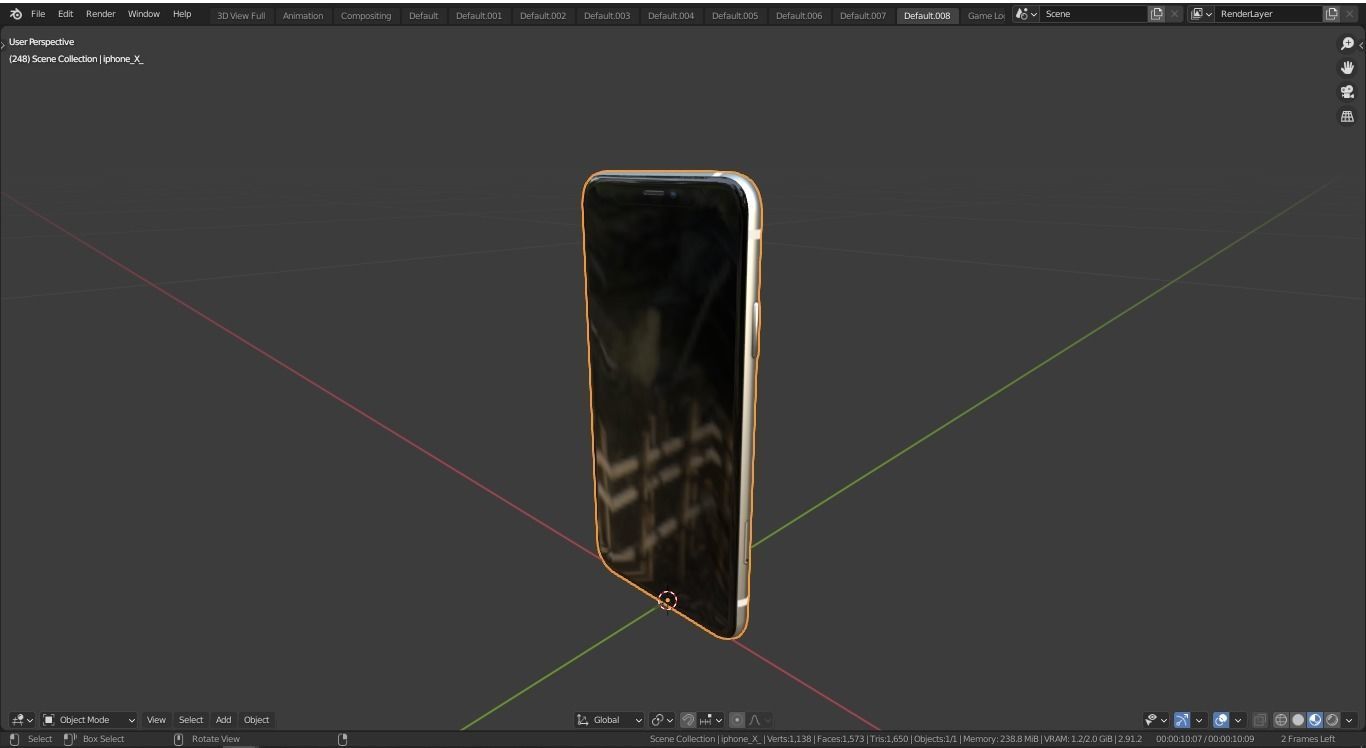The height and width of the screenshot is (748, 1366).
Task: Open the Global transform orientation dropdown
Action: tap(609, 720)
